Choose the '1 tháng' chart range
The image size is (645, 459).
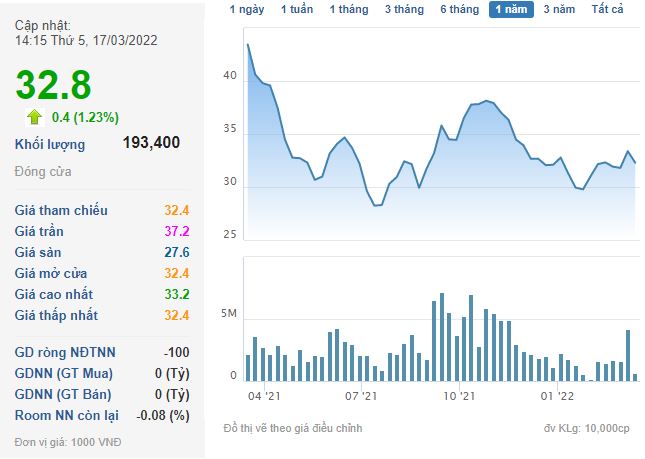click(x=349, y=9)
